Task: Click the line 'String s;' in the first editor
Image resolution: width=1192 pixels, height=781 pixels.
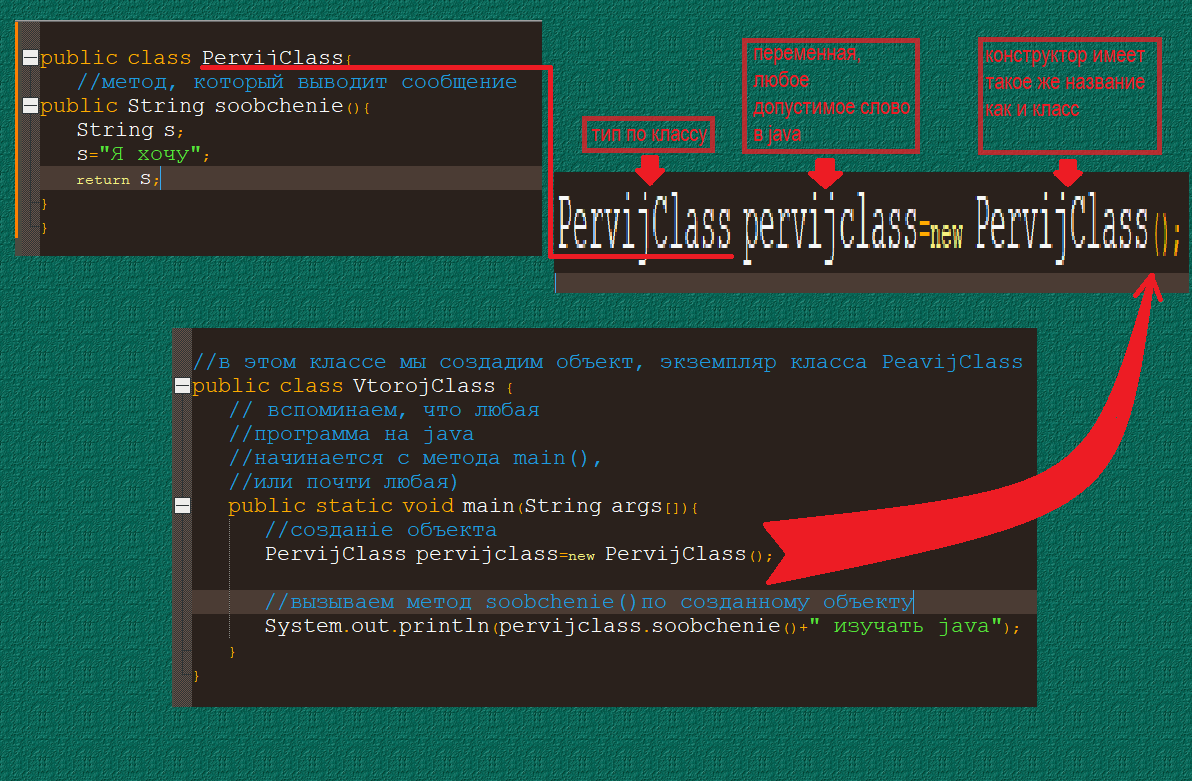Action: tap(130, 130)
